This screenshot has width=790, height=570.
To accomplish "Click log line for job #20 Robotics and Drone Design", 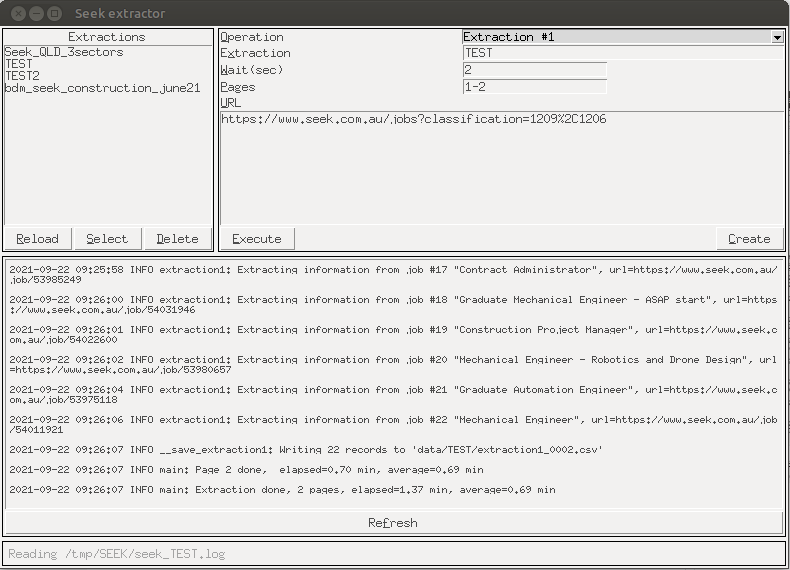I will pos(393,364).
